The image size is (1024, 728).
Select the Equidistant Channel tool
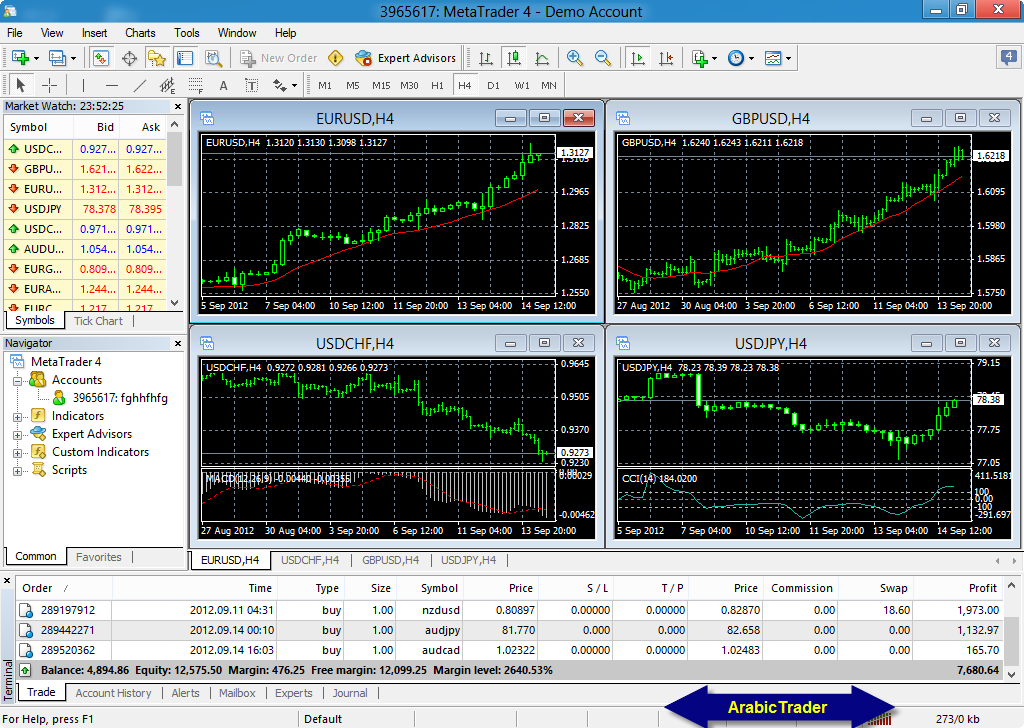coord(167,85)
